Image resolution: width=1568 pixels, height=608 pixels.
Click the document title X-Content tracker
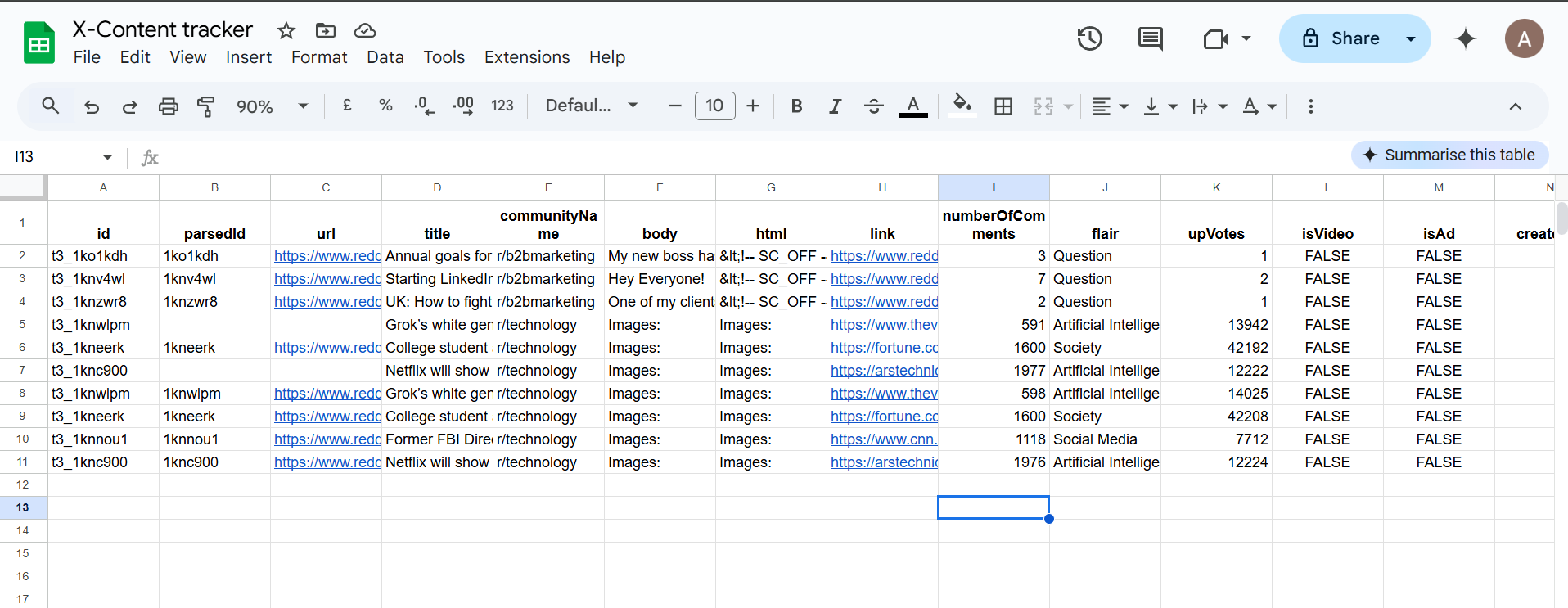pos(163,29)
